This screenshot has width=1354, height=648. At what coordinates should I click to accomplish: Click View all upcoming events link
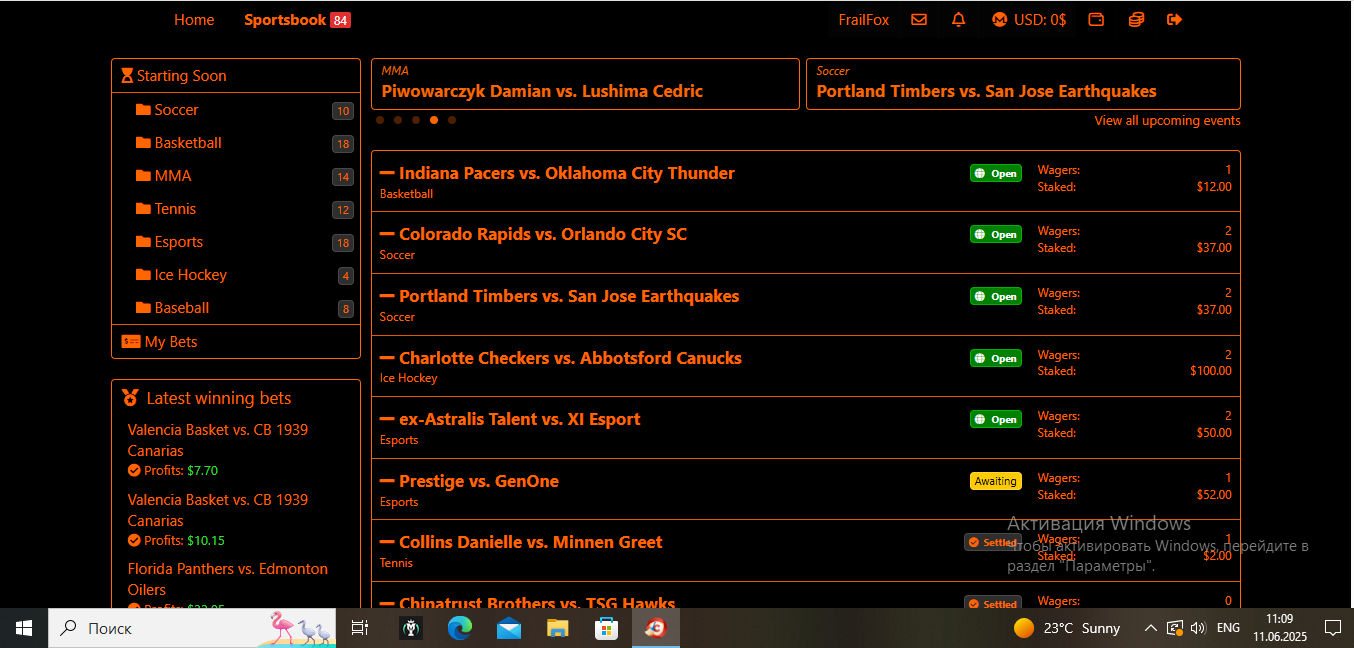[1167, 121]
